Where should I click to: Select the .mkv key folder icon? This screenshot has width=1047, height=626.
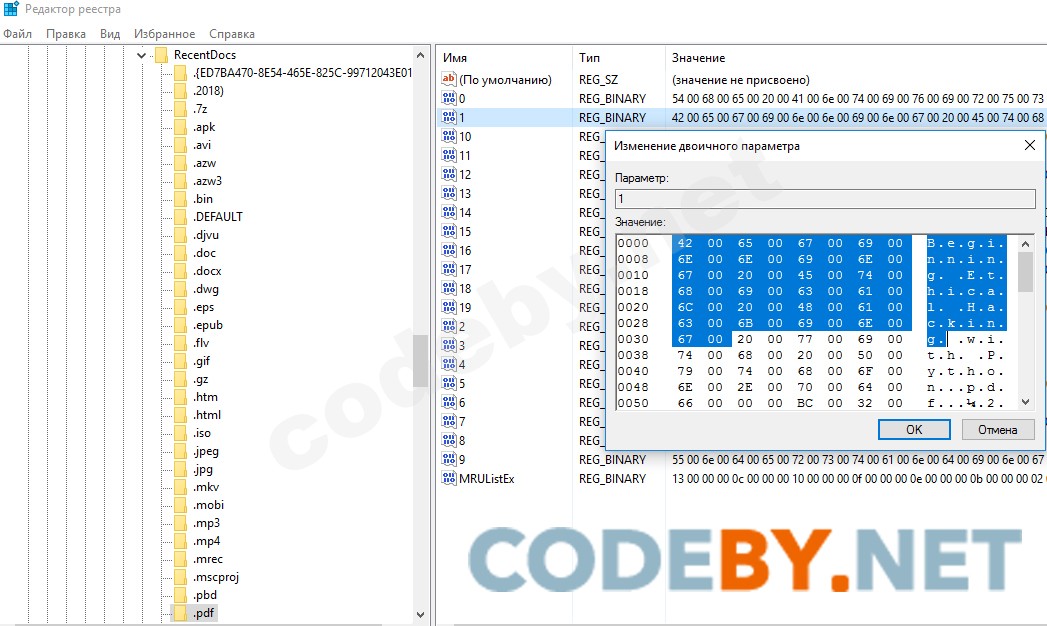(180, 487)
